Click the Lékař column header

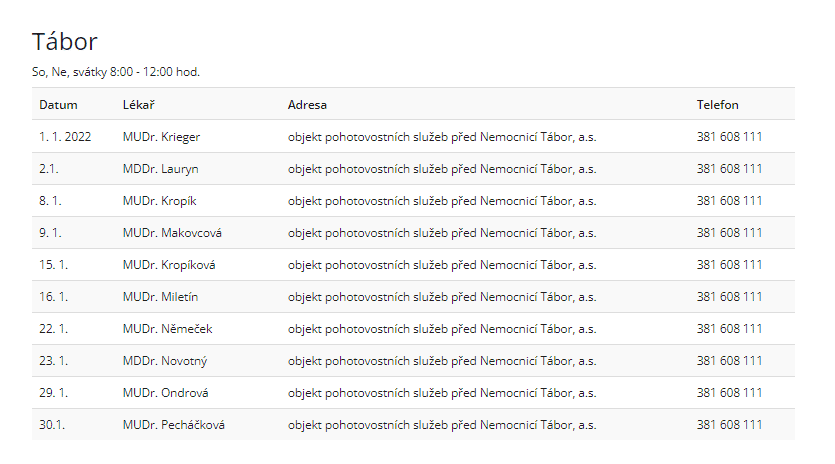138,105
